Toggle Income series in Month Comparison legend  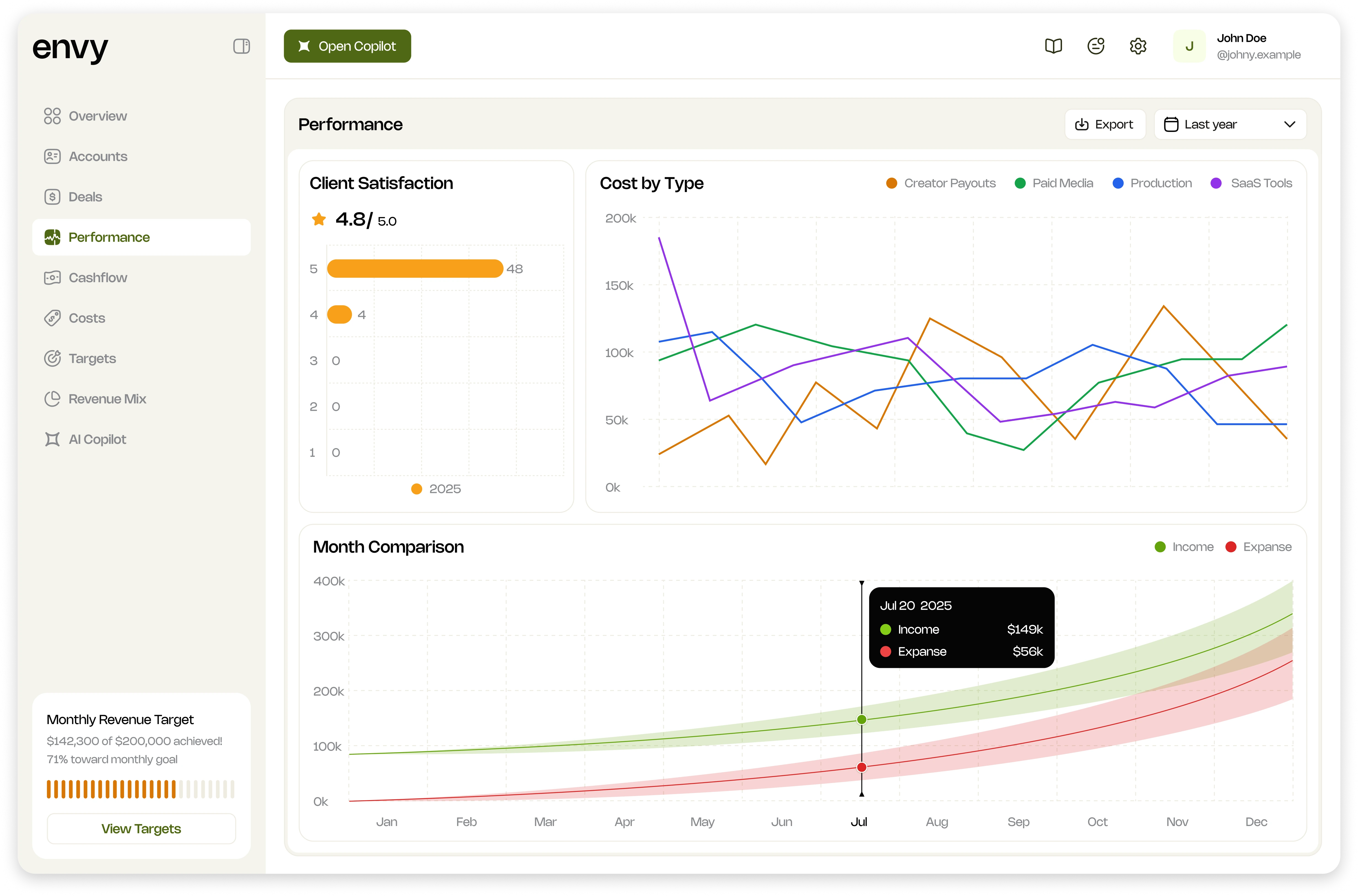tap(1184, 547)
